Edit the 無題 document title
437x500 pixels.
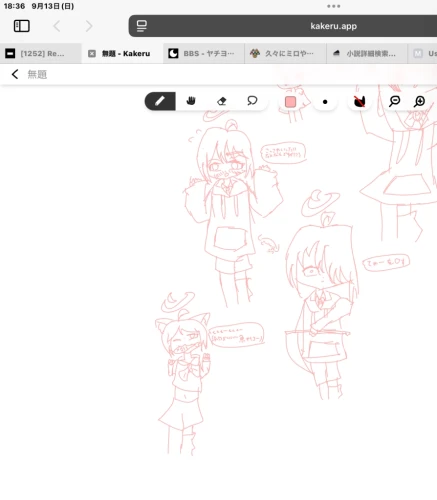tap(37, 74)
